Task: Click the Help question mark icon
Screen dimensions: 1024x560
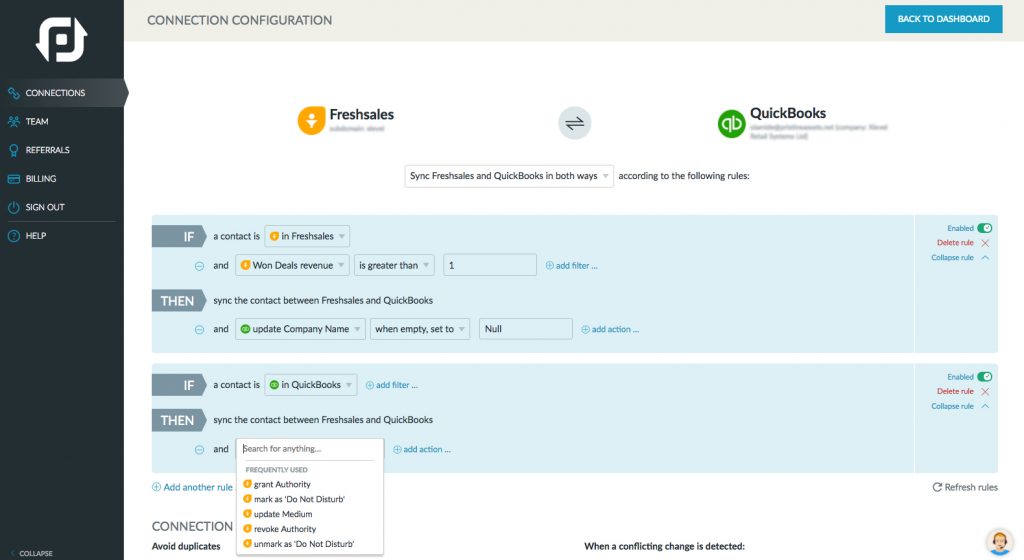Action: [x=14, y=236]
